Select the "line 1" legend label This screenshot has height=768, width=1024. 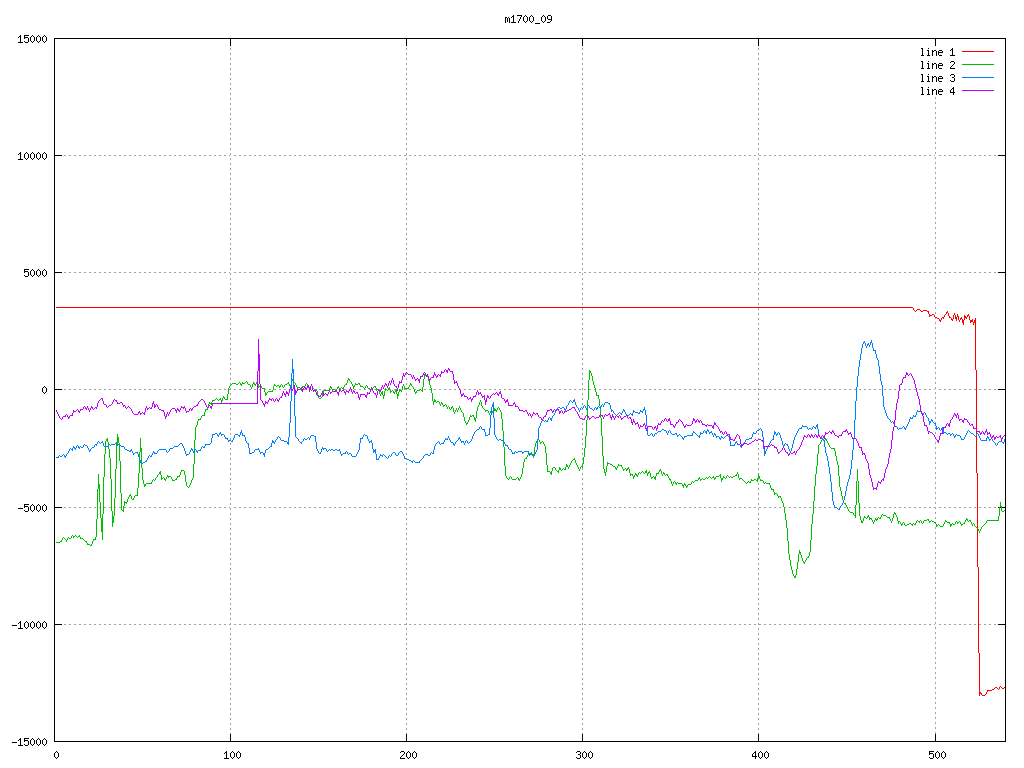pos(937,52)
